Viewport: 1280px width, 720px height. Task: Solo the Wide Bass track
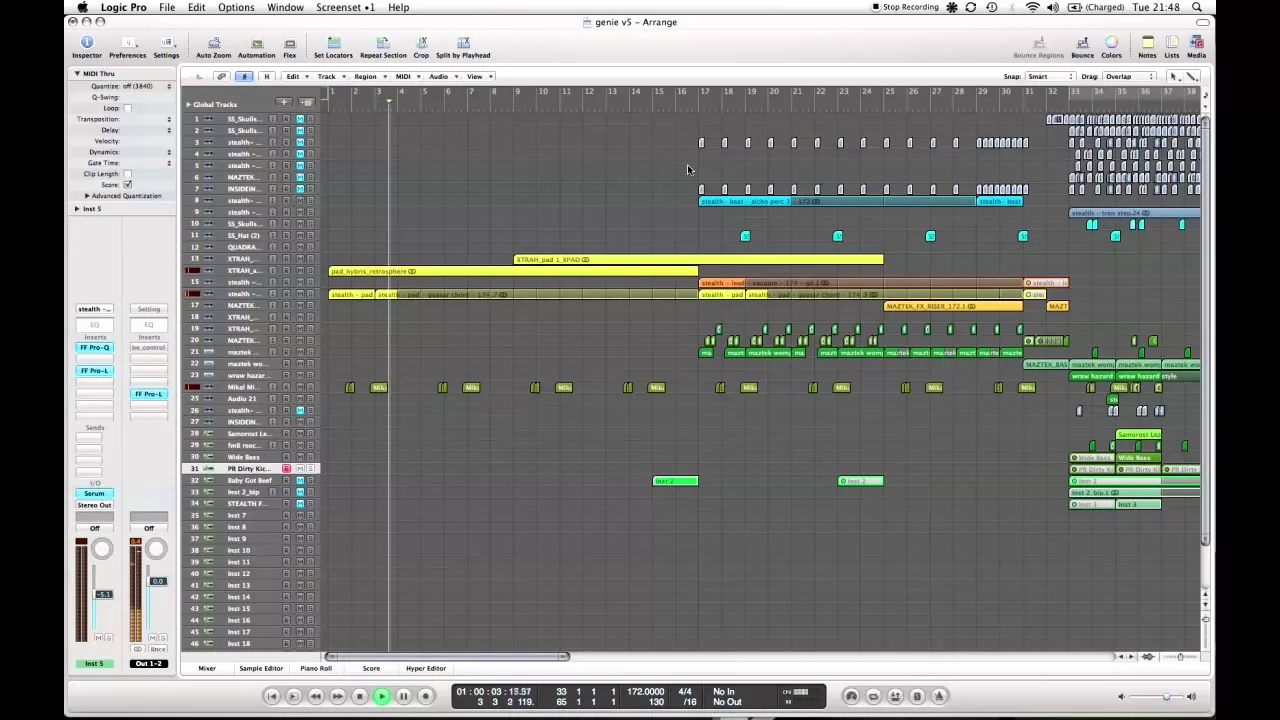[310, 457]
